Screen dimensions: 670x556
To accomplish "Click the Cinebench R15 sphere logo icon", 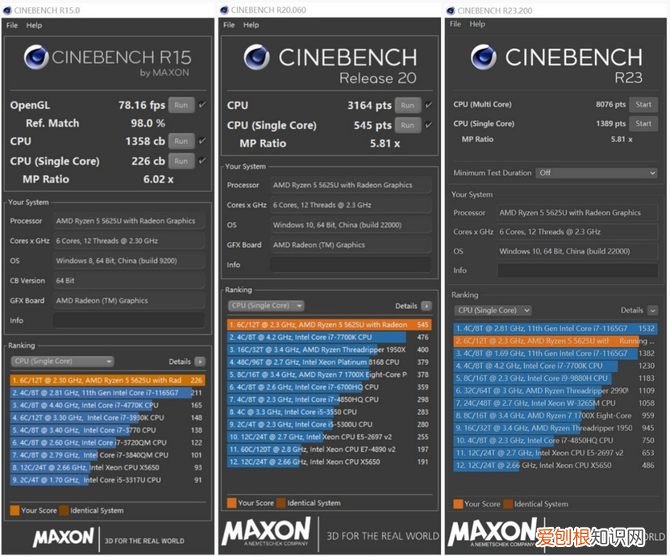I will tap(40, 57).
